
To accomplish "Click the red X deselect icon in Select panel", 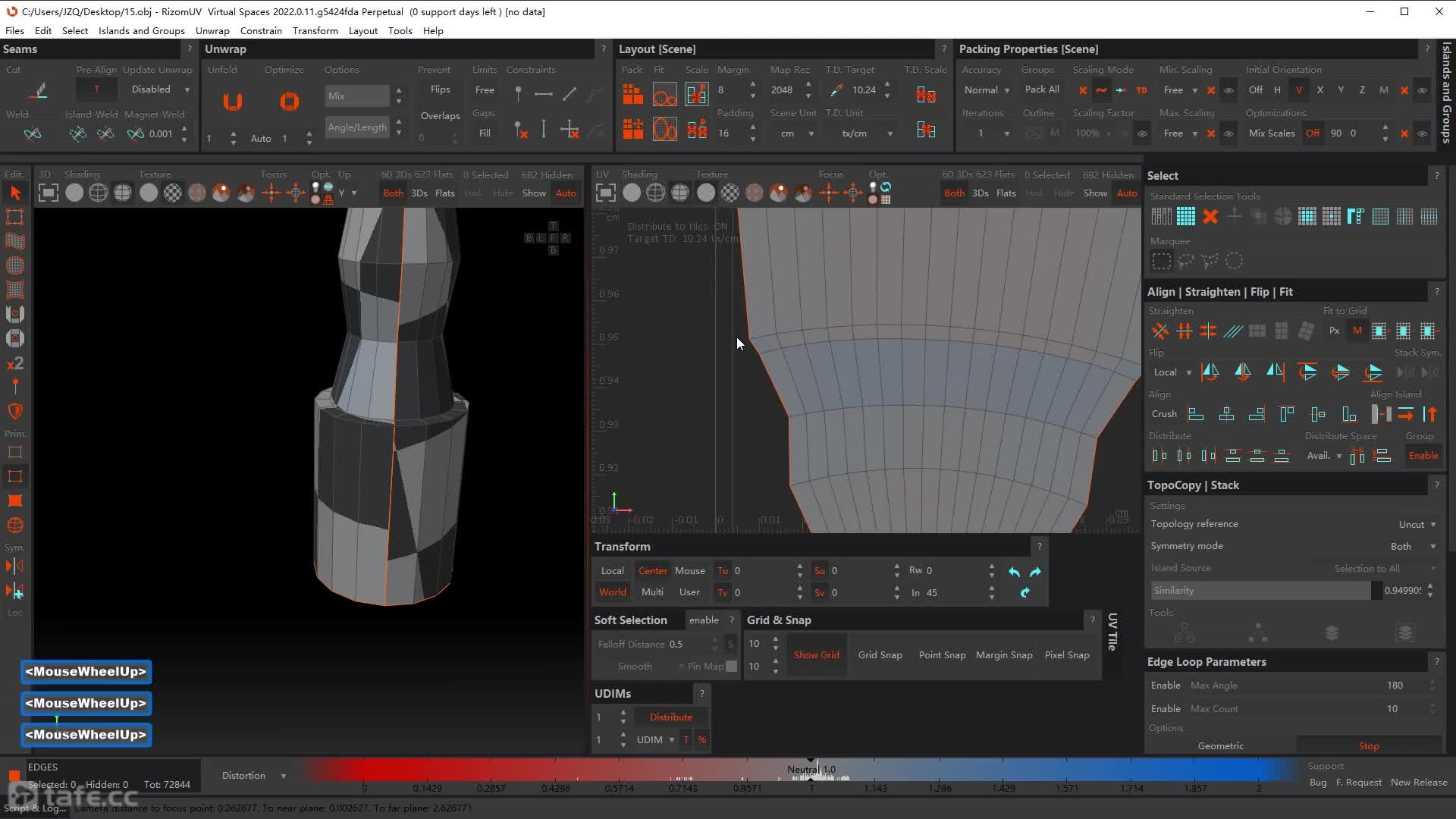I will pyautogui.click(x=1210, y=217).
